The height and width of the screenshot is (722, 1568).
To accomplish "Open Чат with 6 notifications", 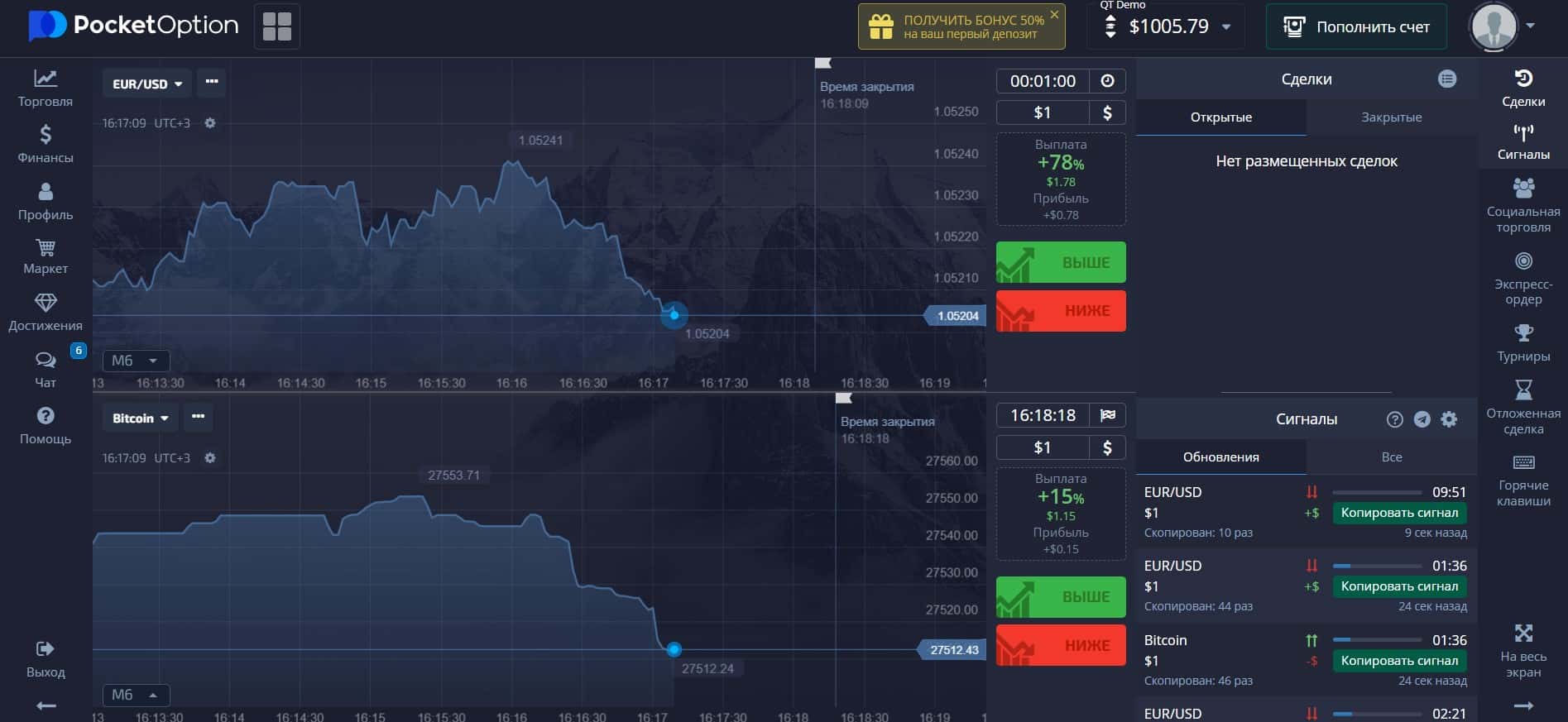I will (46, 369).
